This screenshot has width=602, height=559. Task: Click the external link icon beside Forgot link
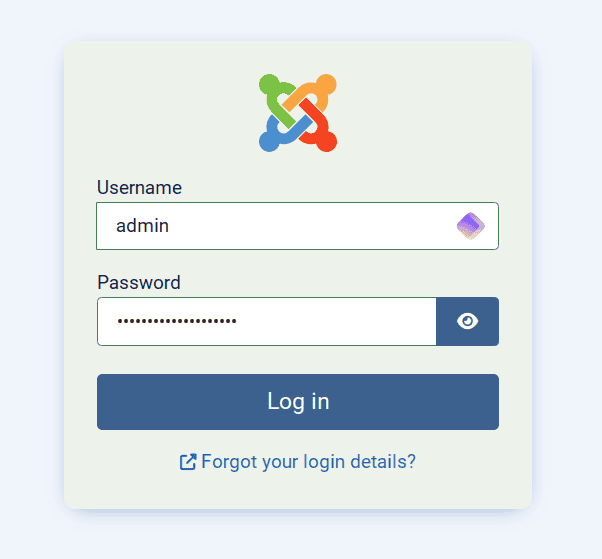coord(188,462)
